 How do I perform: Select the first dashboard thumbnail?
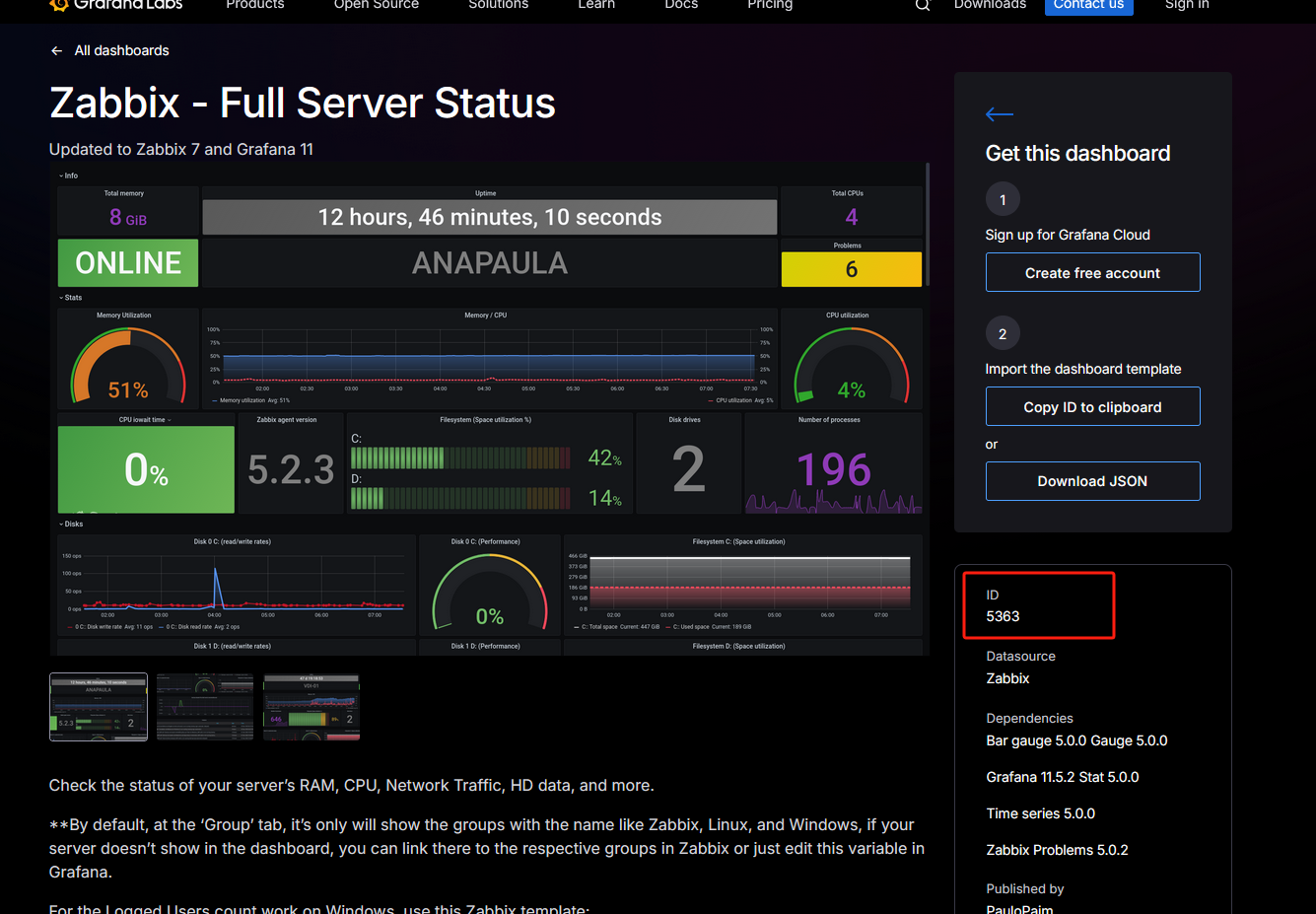click(99, 707)
